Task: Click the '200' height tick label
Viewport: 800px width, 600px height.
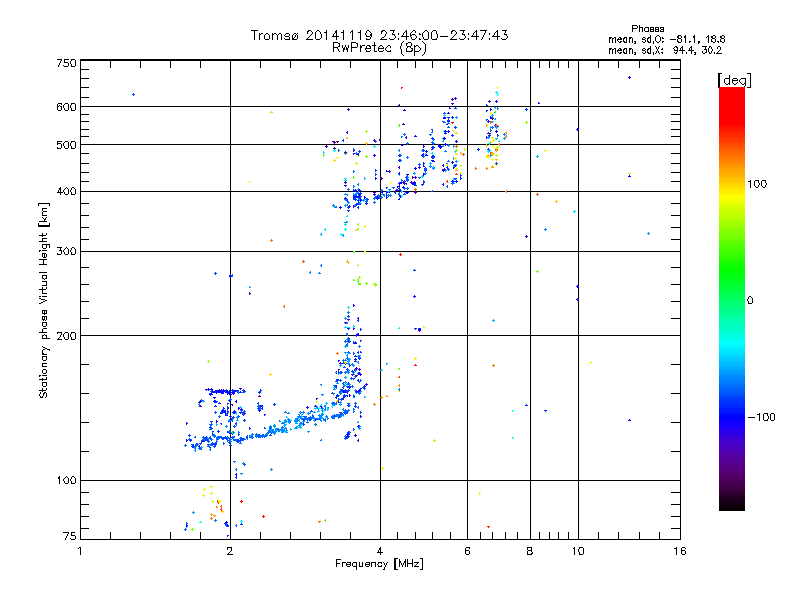Action: pos(66,336)
